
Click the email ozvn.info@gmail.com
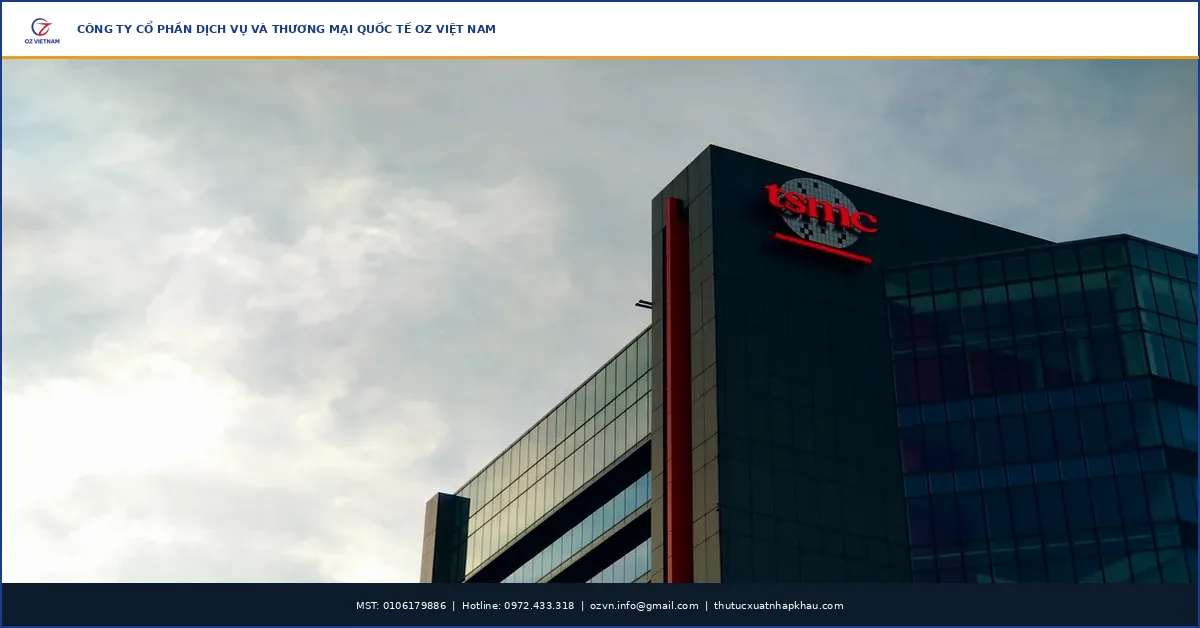point(644,606)
